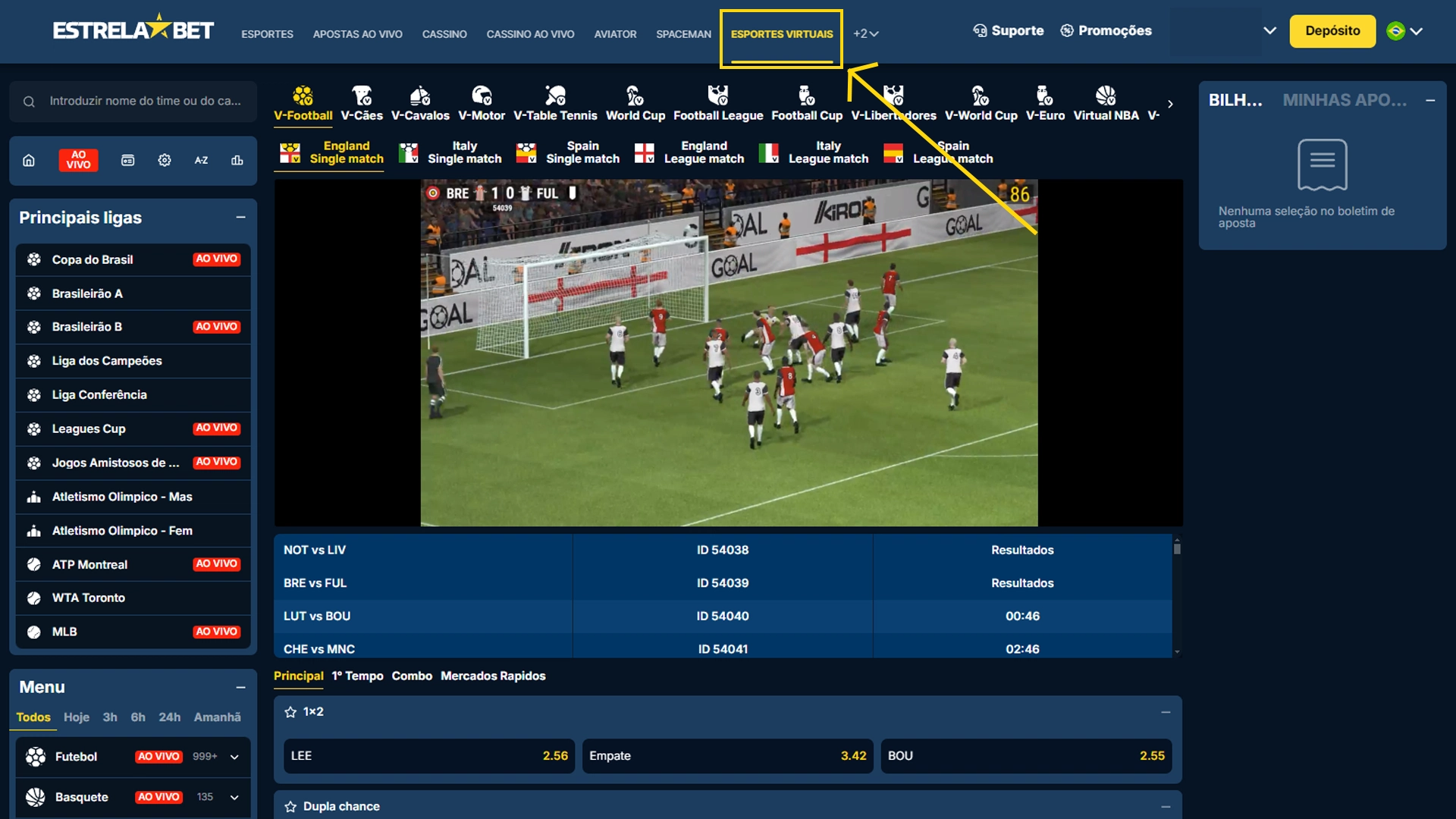Open the settings gear icon in sidebar
Viewport: 1456px width, 819px height.
pyautogui.click(x=165, y=160)
